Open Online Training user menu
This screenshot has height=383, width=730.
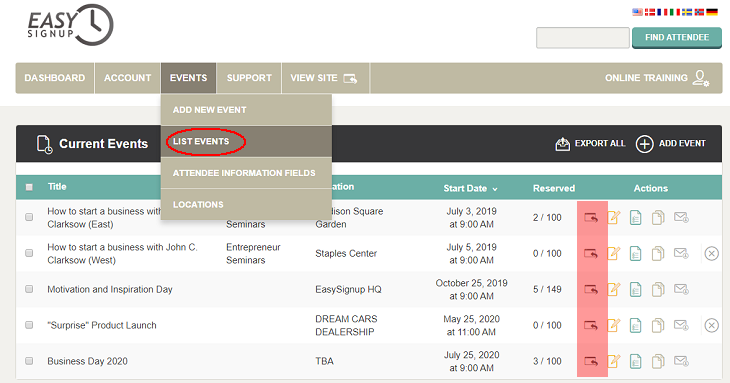point(657,78)
